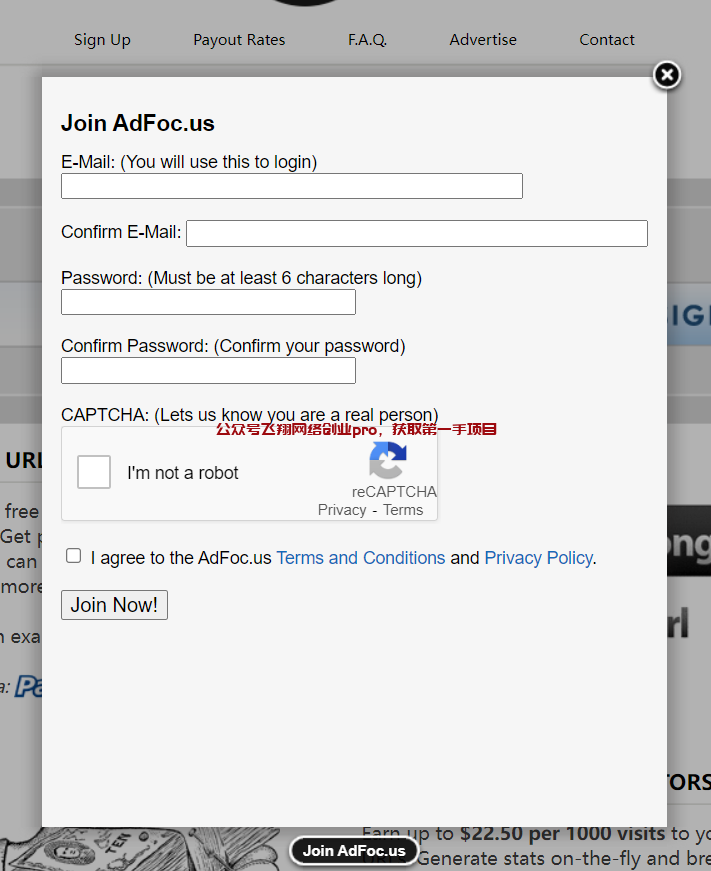Go to Payout Rates page
Screen dimensions: 711x871
(239, 40)
